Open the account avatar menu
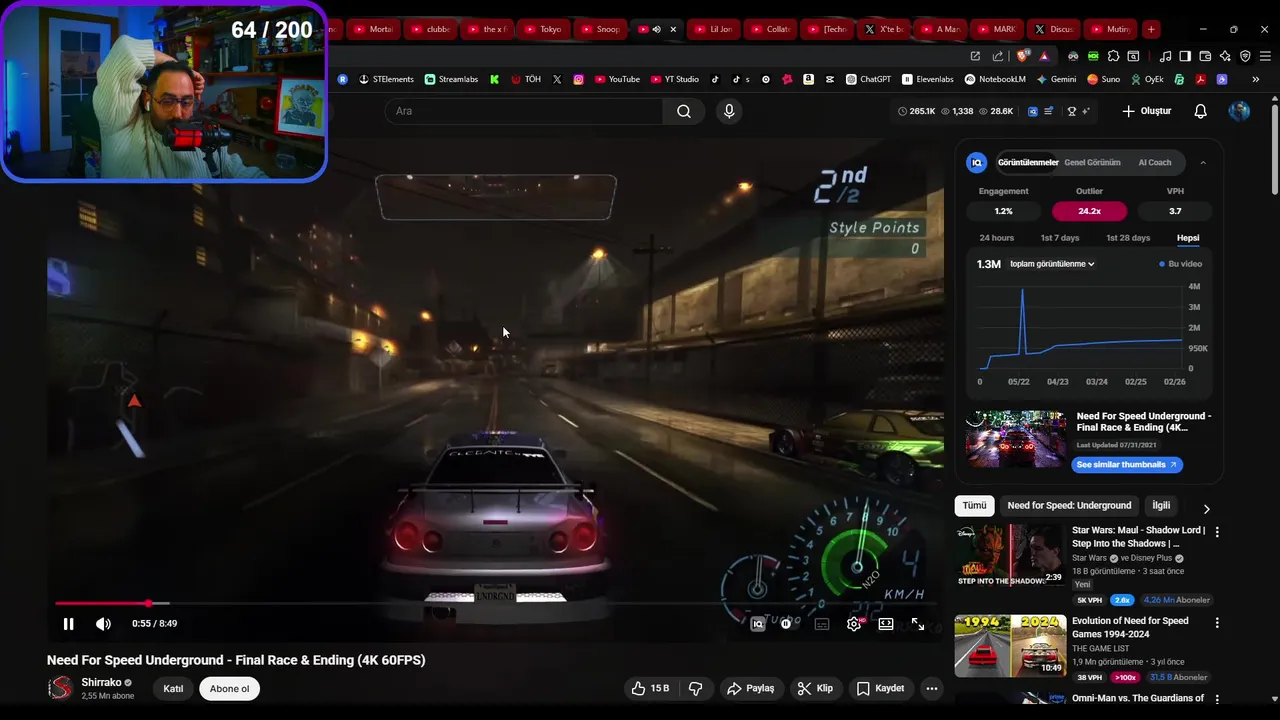The width and height of the screenshot is (1280, 720). pos(1239,111)
